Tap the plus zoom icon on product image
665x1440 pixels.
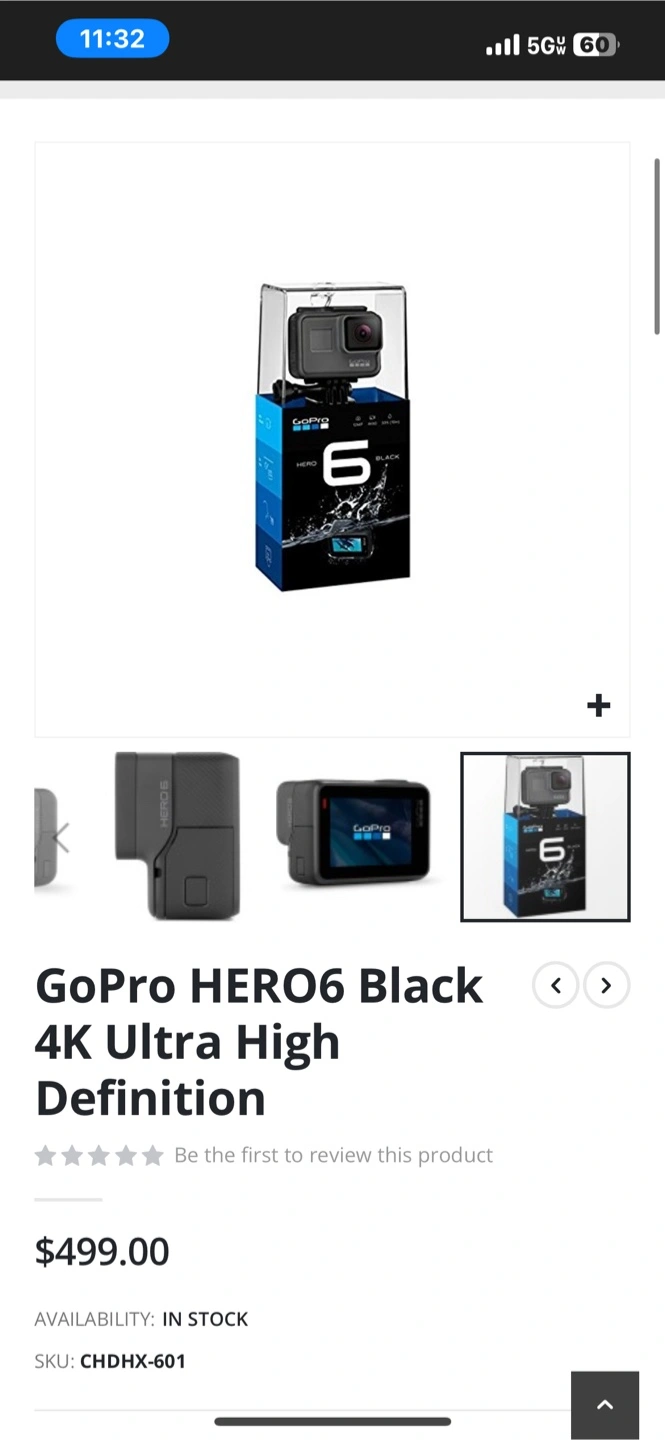[598, 706]
